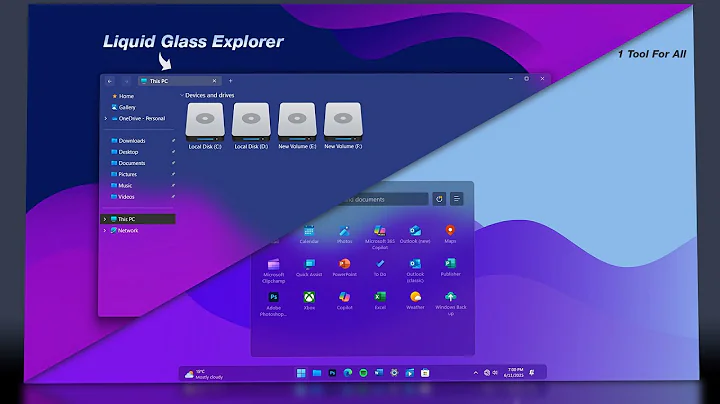Open the Pictures folder in sidebar
The width and height of the screenshot is (720, 404).
[124, 174]
